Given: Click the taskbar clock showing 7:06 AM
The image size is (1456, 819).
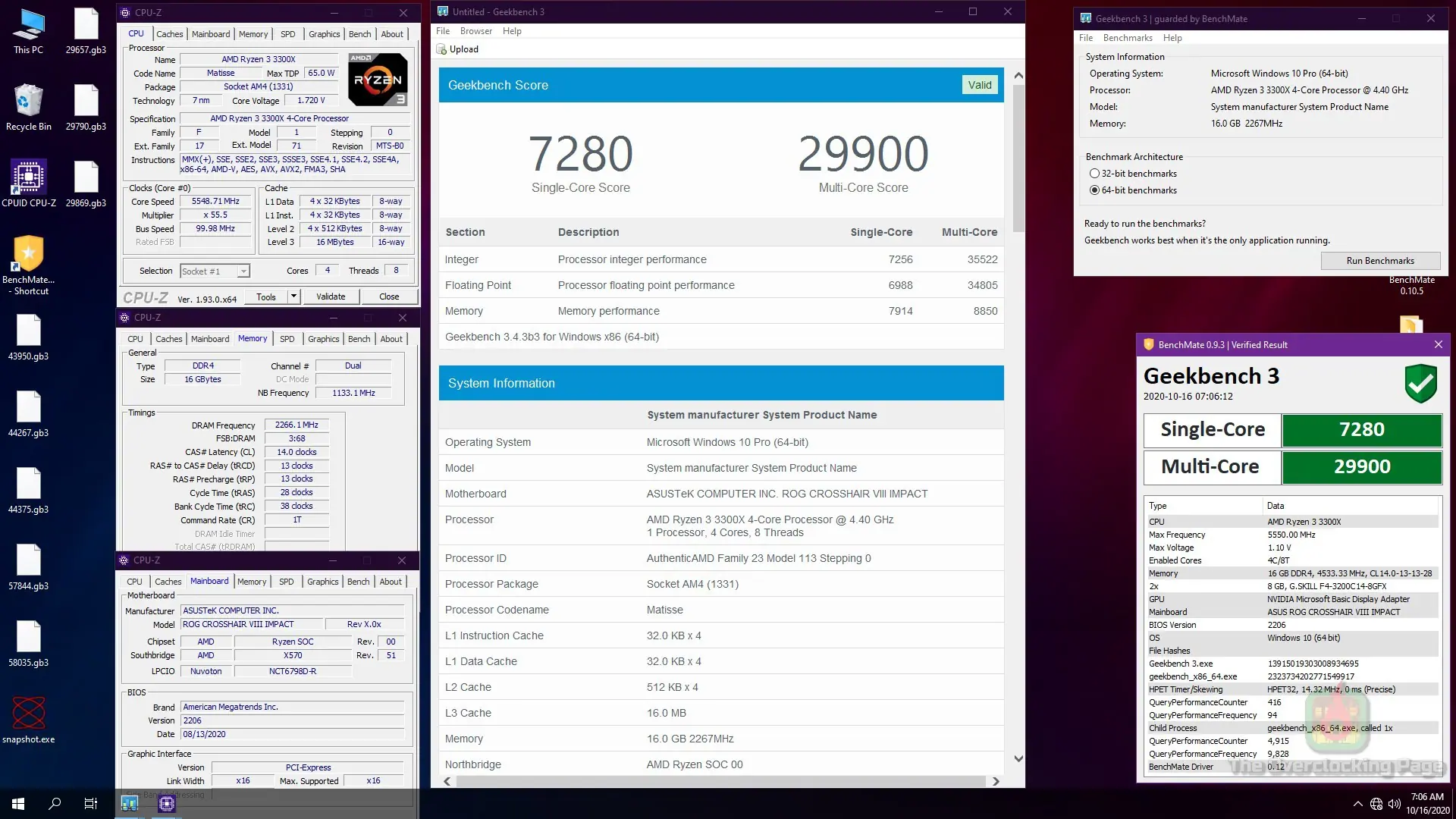Looking at the screenshot, I should click(1427, 804).
